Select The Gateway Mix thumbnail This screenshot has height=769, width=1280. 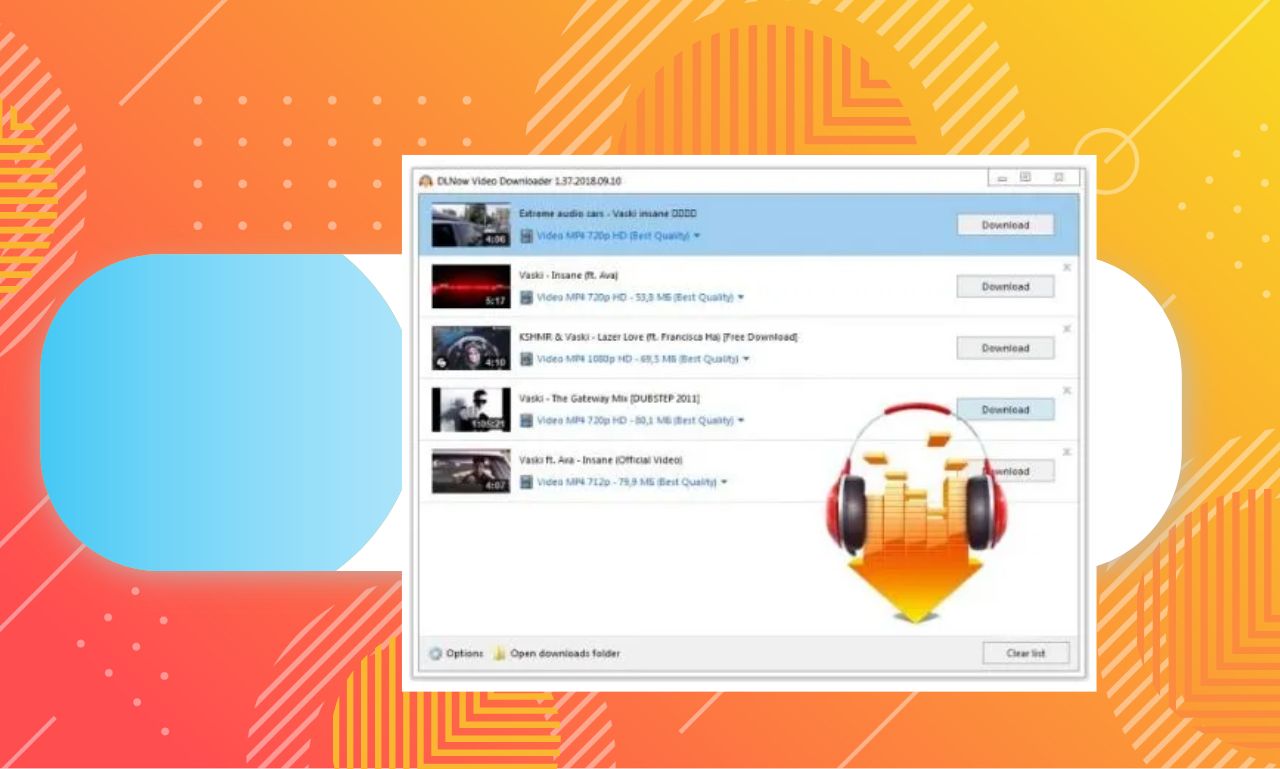pos(471,410)
